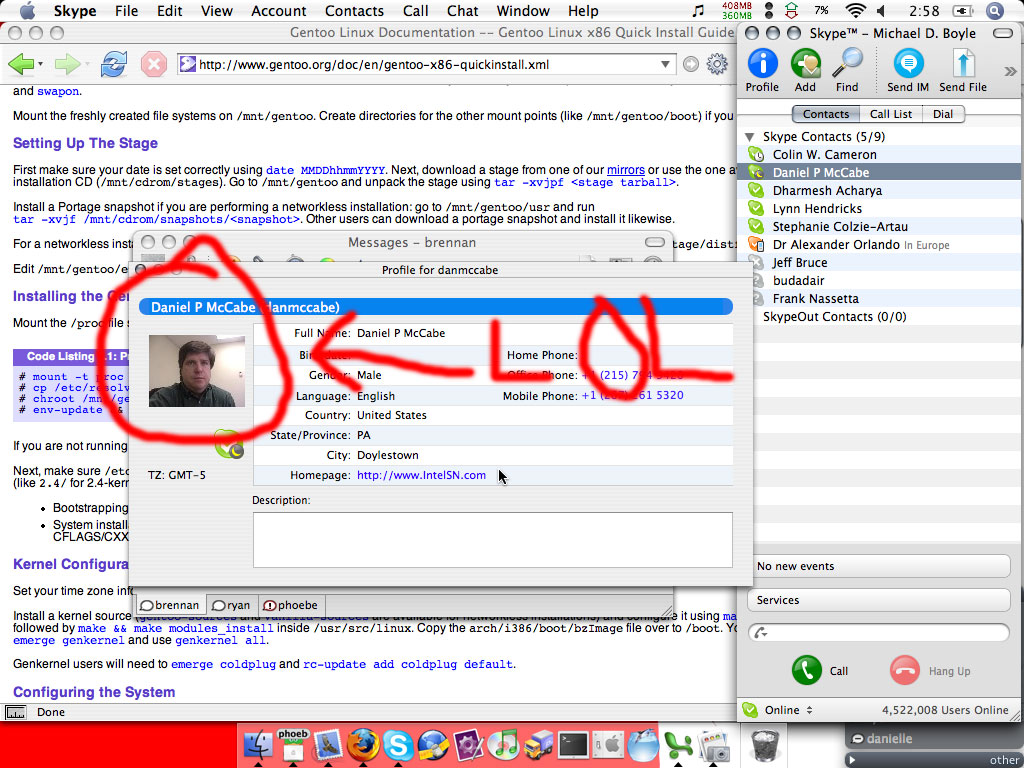The image size is (1024, 768).
Task: Click the Description text box in profile
Action: (x=492, y=540)
